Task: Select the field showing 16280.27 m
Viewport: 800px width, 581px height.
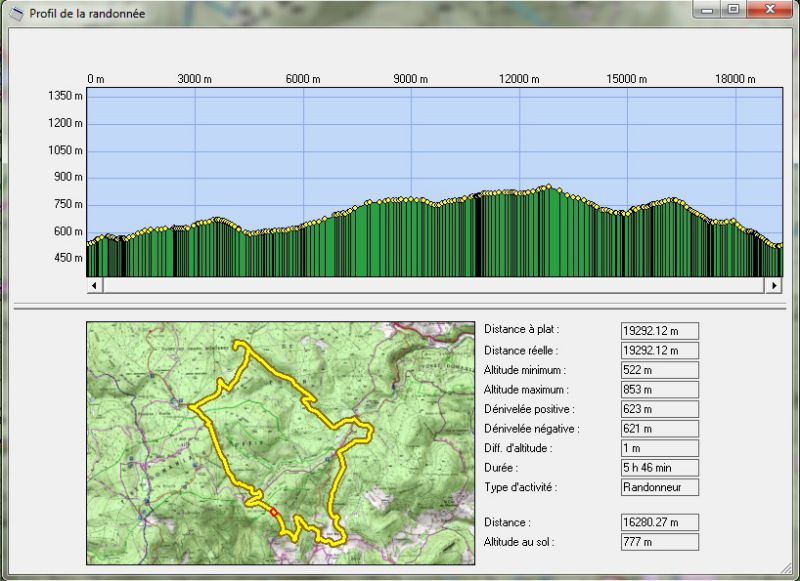Action: click(x=660, y=522)
